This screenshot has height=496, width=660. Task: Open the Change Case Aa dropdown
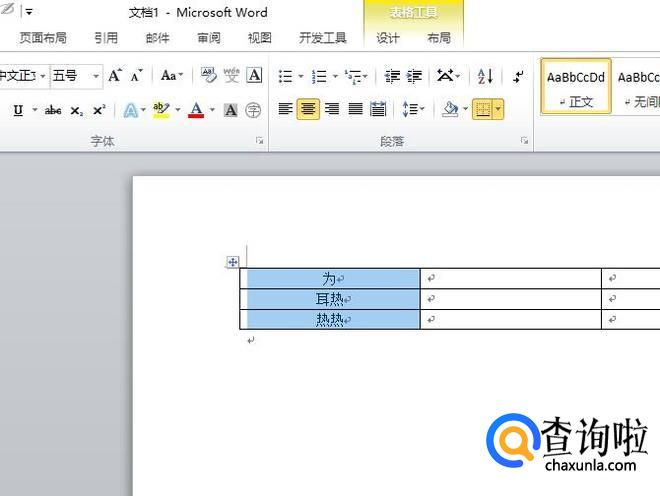(172, 76)
